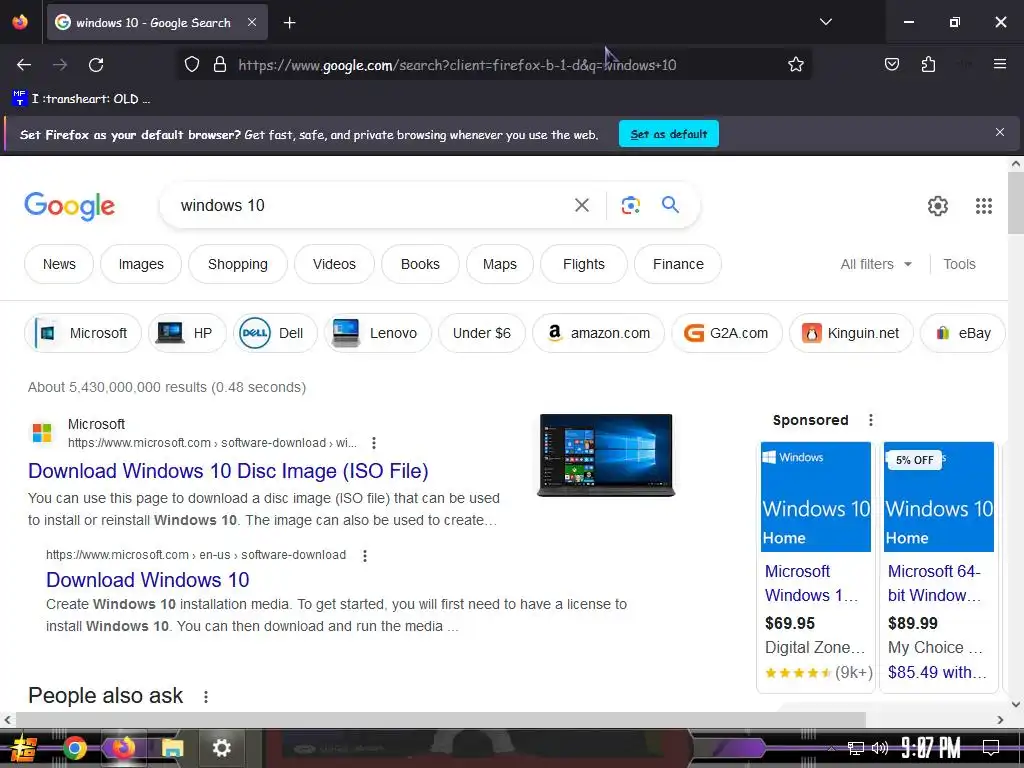Open the Extensions puzzle icon
1024x768 pixels.
click(x=928, y=64)
